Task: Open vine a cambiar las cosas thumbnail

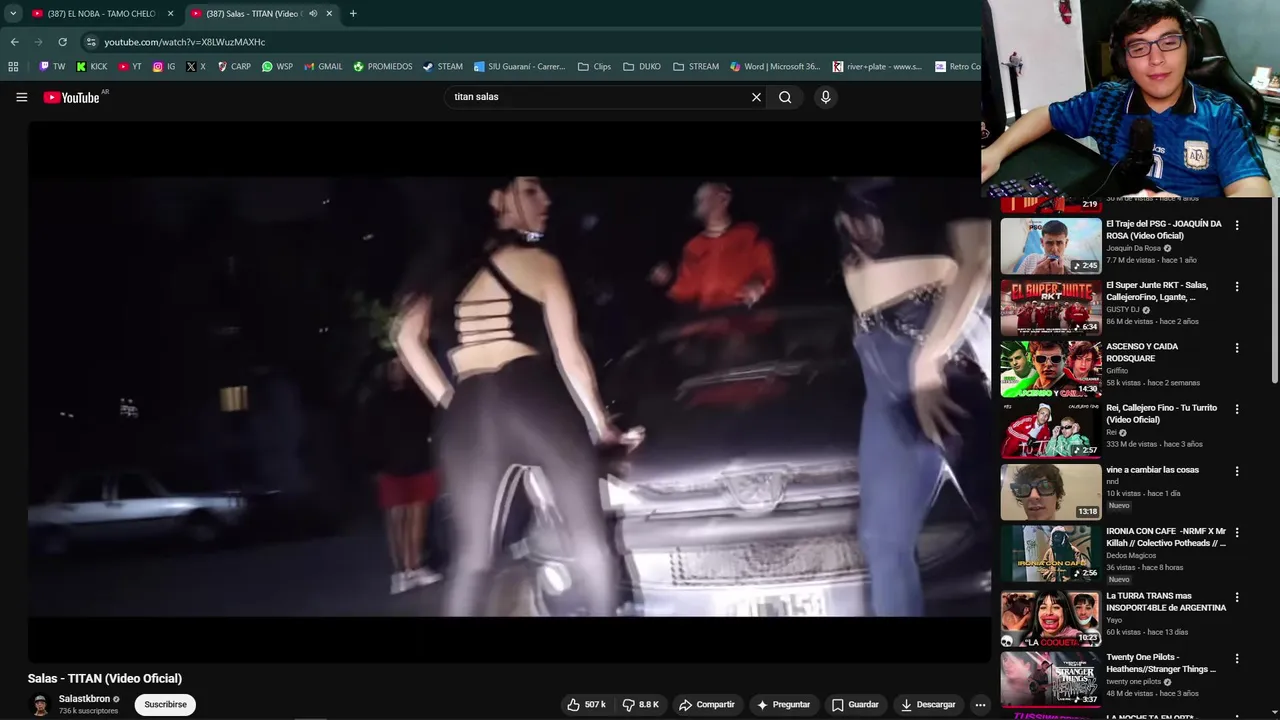Action: 1051,492
